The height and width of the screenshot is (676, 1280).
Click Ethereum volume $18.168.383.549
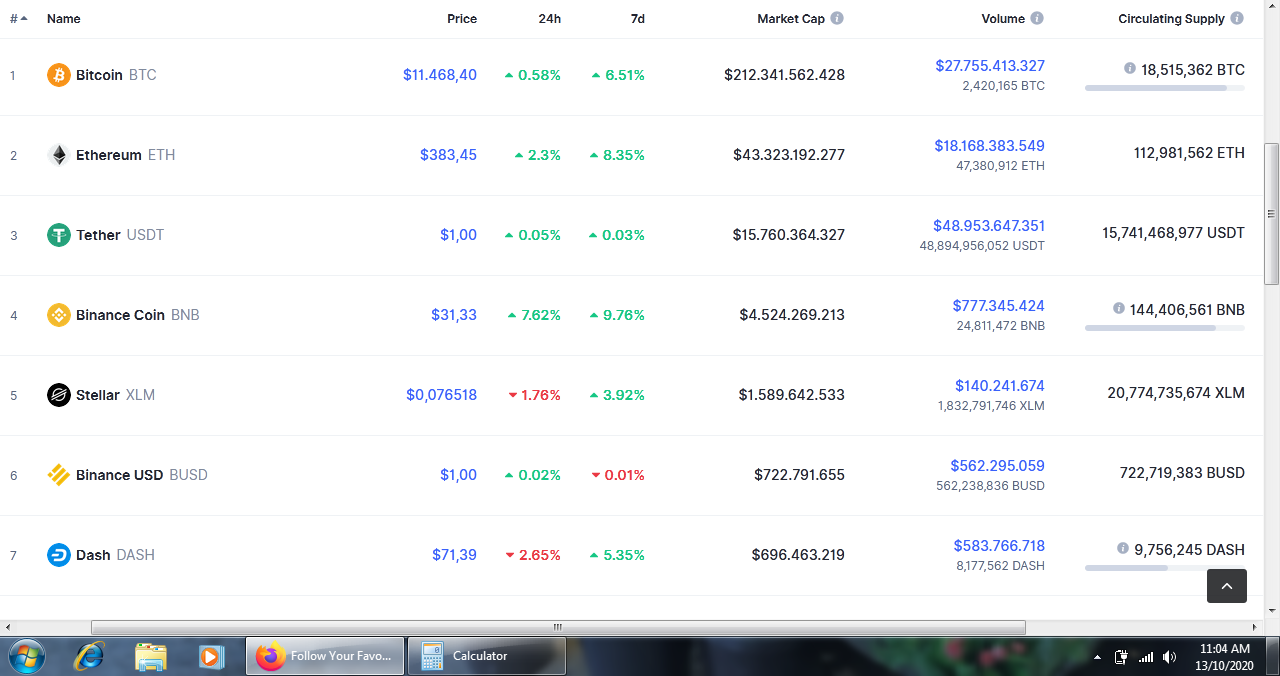coord(990,146)
